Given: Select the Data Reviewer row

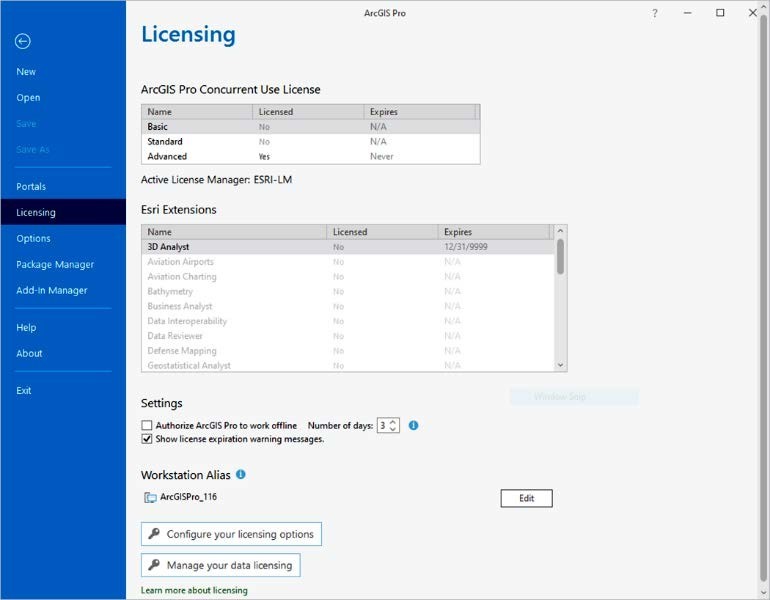Looking at the screenshot, I should (x=348, y=335).
